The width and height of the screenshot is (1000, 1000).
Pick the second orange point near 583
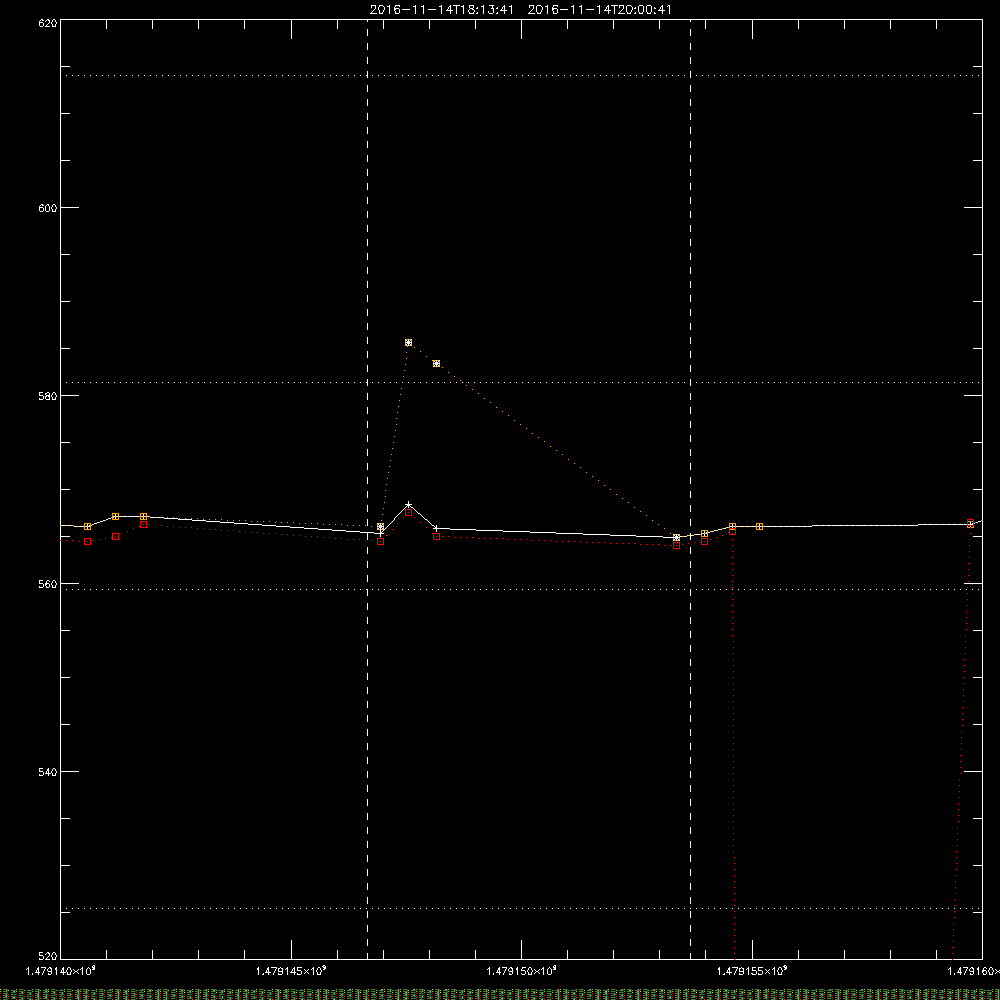(x=436, y=364)
